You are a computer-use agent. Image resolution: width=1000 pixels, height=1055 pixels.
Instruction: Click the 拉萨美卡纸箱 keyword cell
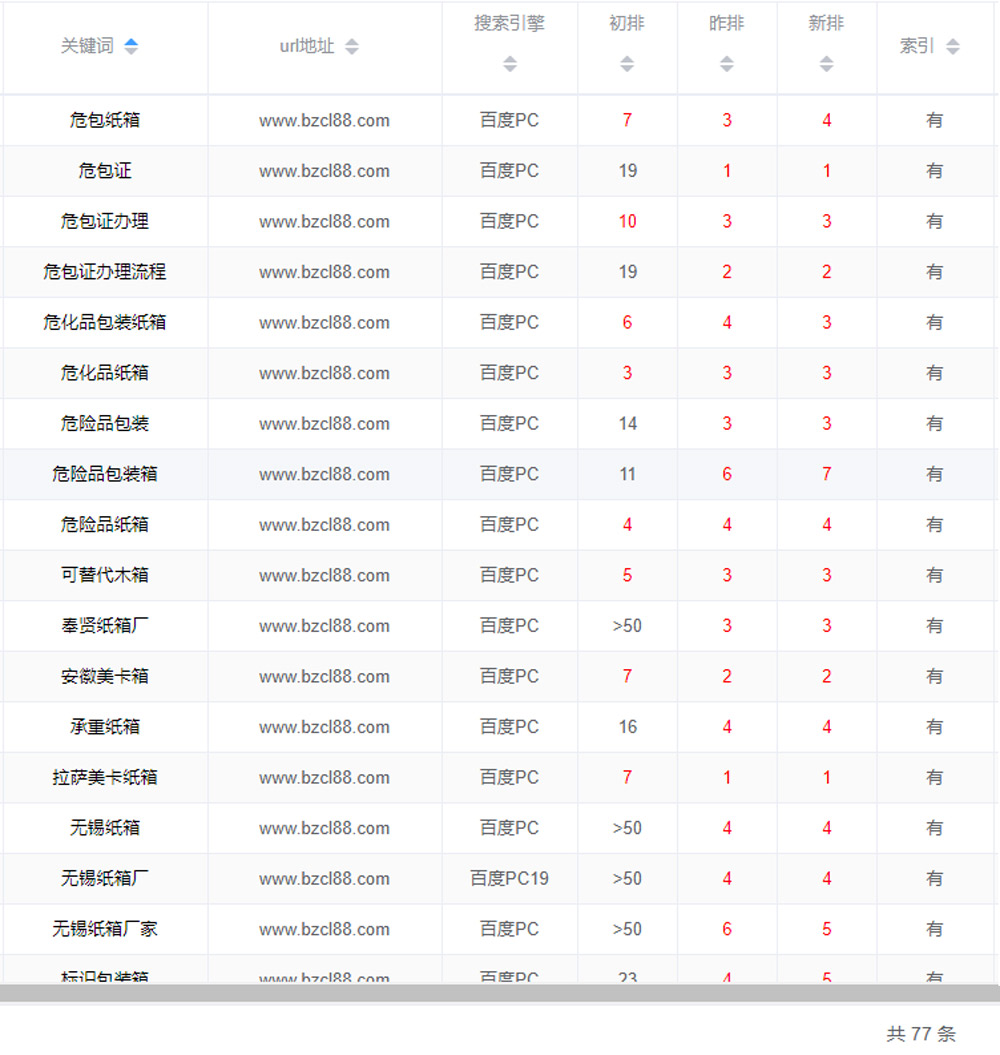click(105, 777)
